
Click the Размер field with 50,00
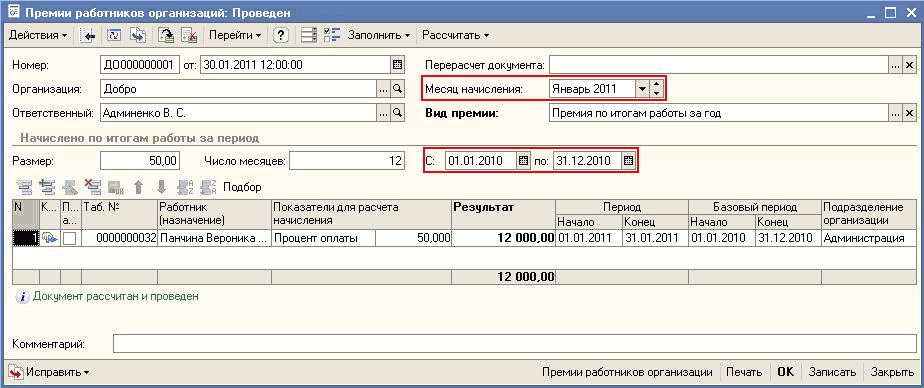(140, 160)
